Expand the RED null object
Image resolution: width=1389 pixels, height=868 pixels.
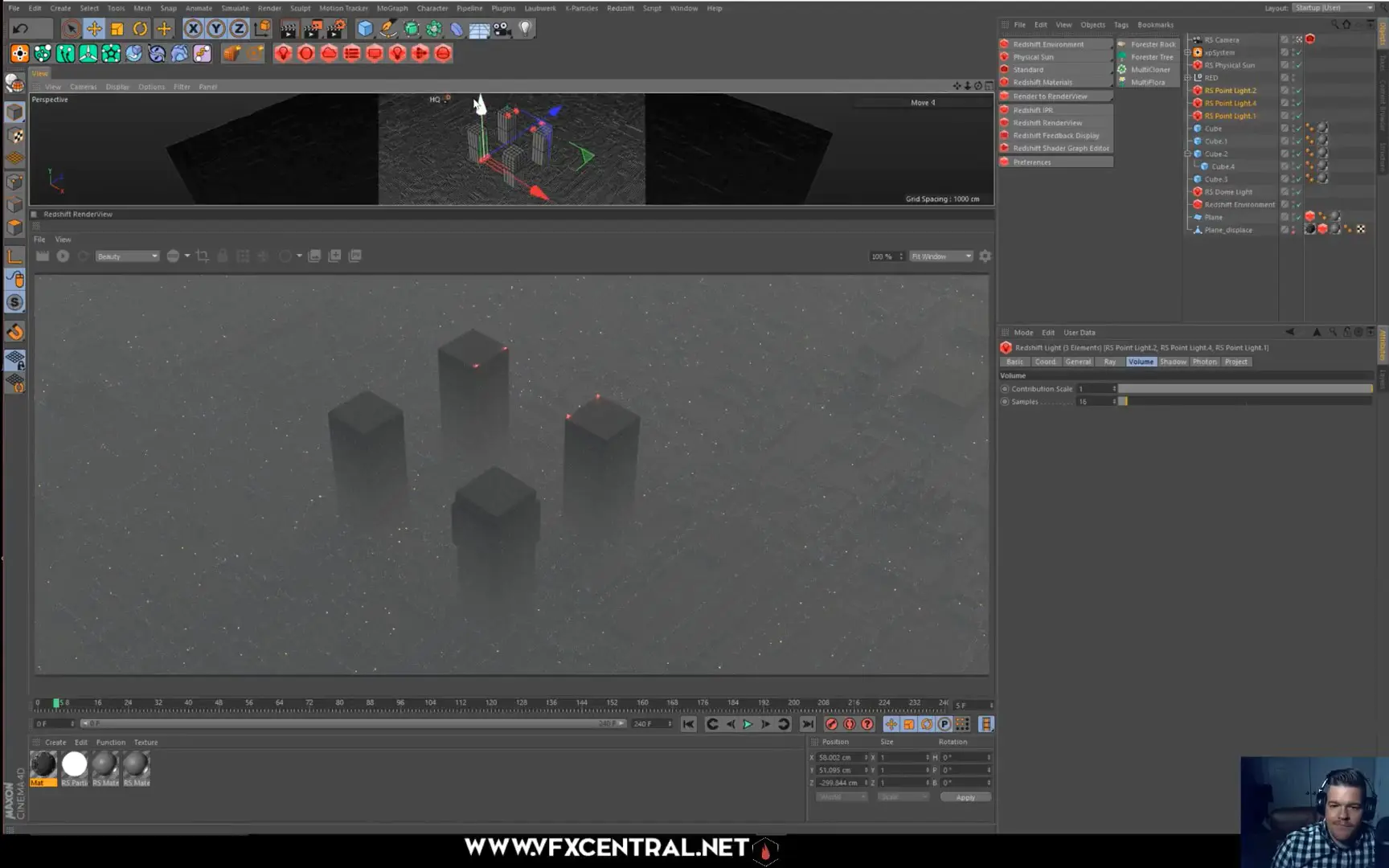click(x=1188, y=78)
